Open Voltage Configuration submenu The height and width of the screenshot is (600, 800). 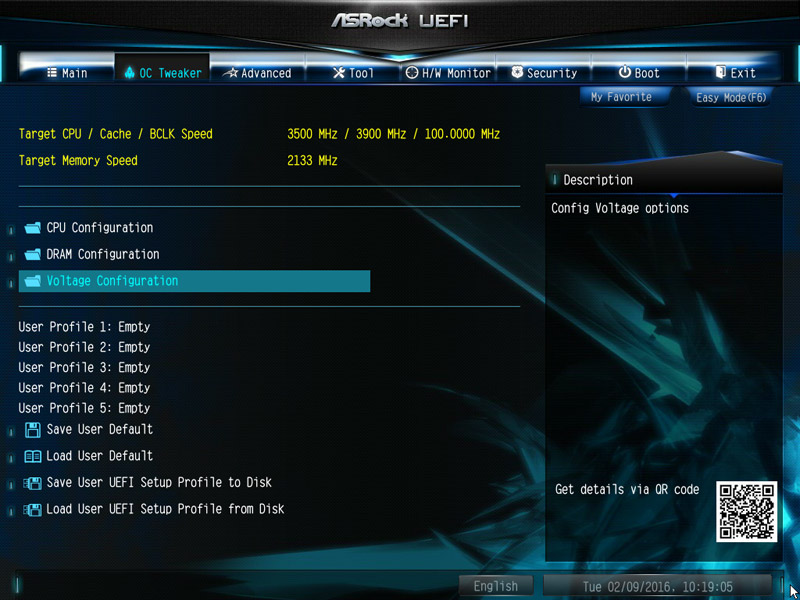point(194,281)
